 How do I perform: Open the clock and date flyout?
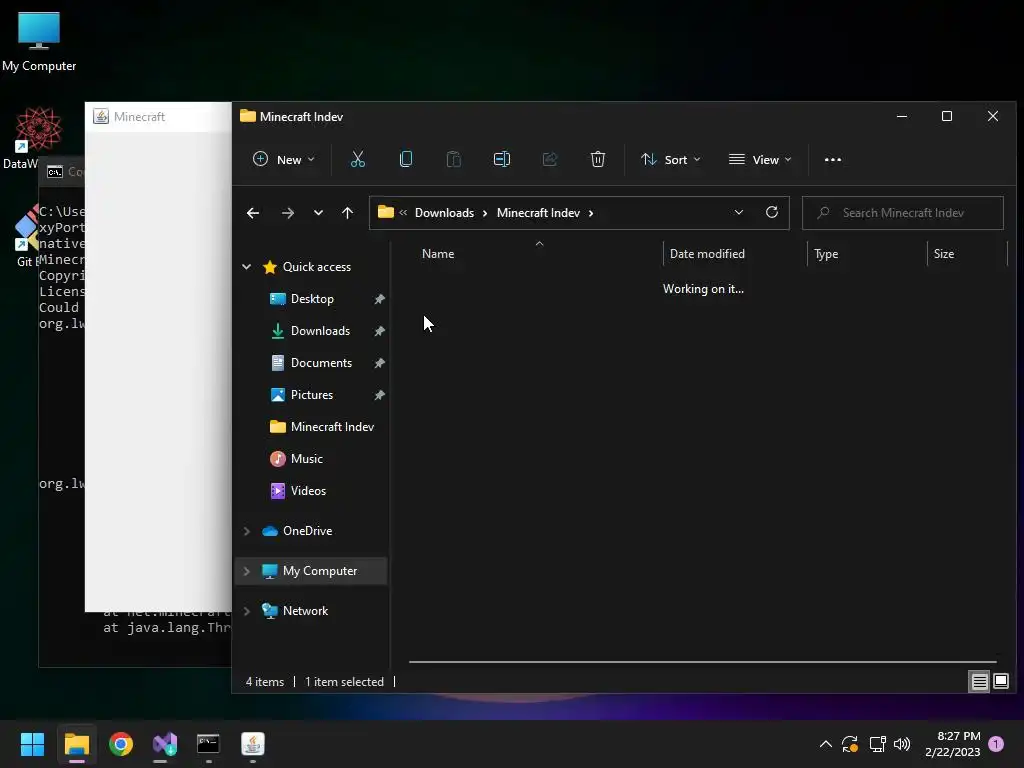(952, 744)
